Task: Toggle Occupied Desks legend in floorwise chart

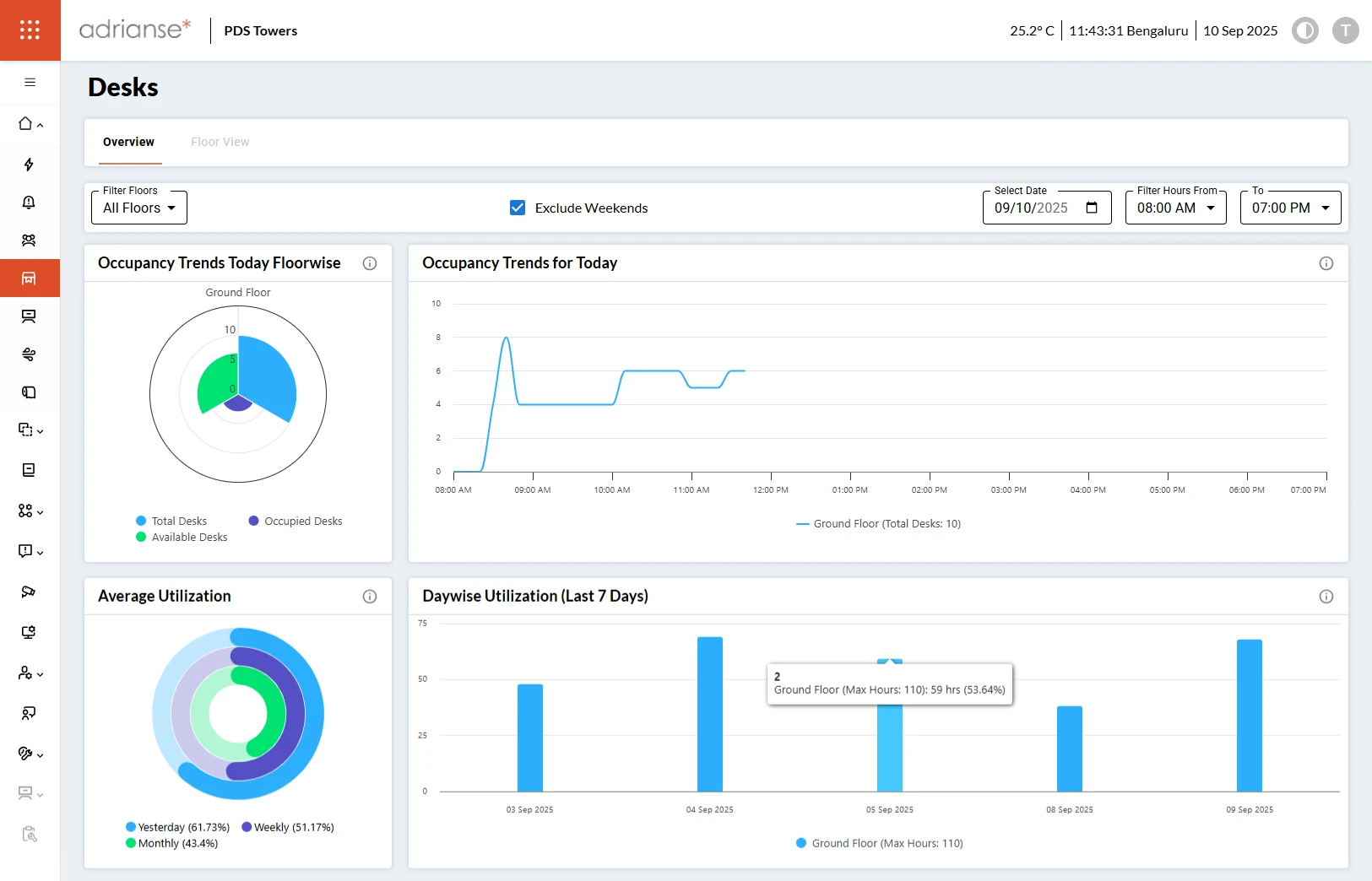Action: tap(296, 522)
